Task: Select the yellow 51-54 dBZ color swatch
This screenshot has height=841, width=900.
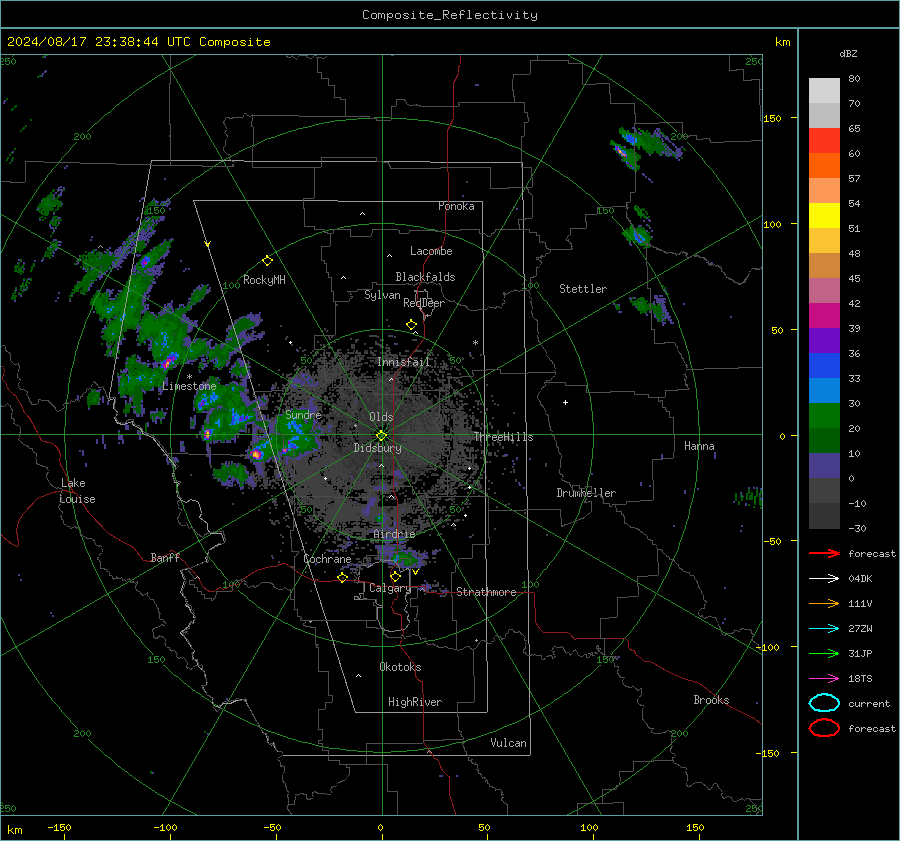Action: point(824,215)
